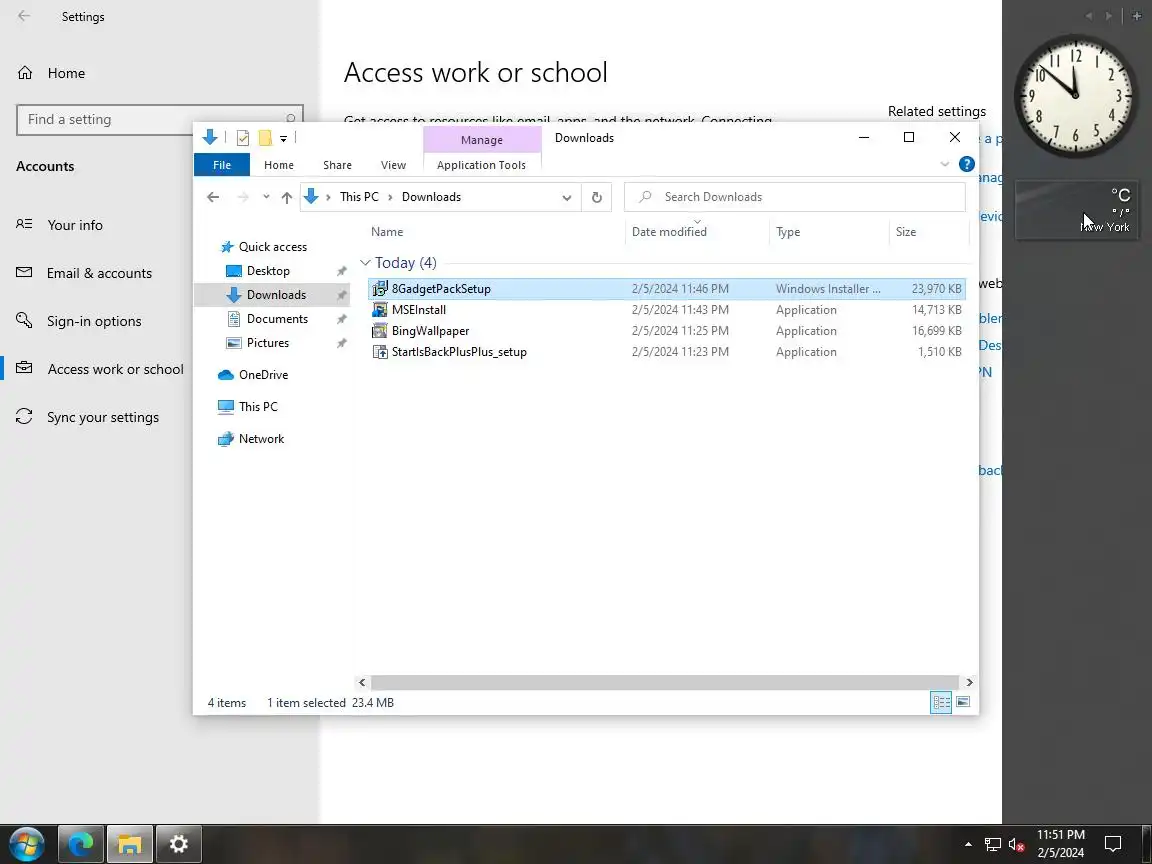Click the Manage contextual tab
The image size is (1152, 864).
pyautogui.click(x=482, y=140)
